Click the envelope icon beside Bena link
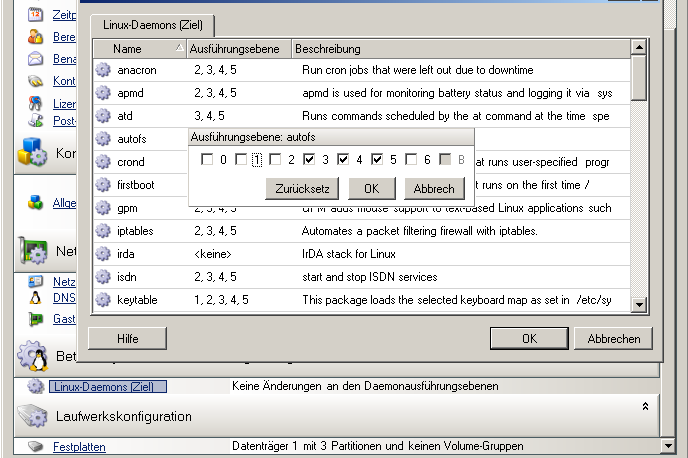Screen dimensions: 688x458 36,58
